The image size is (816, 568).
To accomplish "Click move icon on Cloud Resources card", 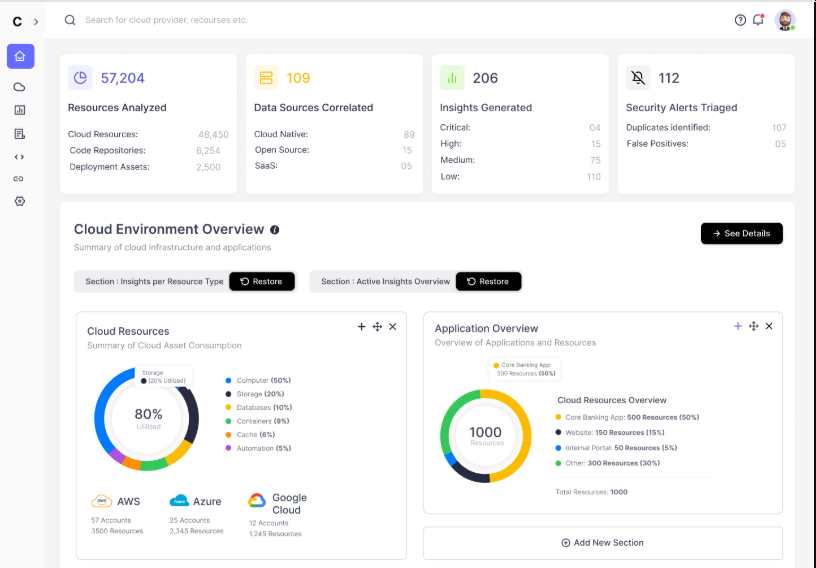I will [377, 327].
